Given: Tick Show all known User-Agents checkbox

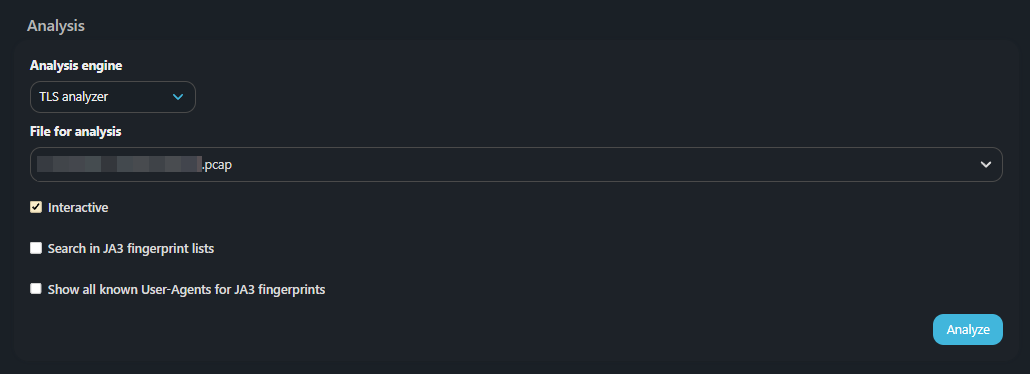Looking at the screenshot, I should tap(36, 289).
